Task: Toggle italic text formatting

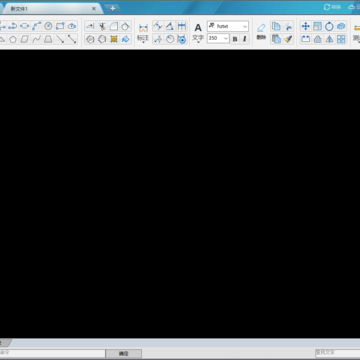Action: [x=244, y=39]
